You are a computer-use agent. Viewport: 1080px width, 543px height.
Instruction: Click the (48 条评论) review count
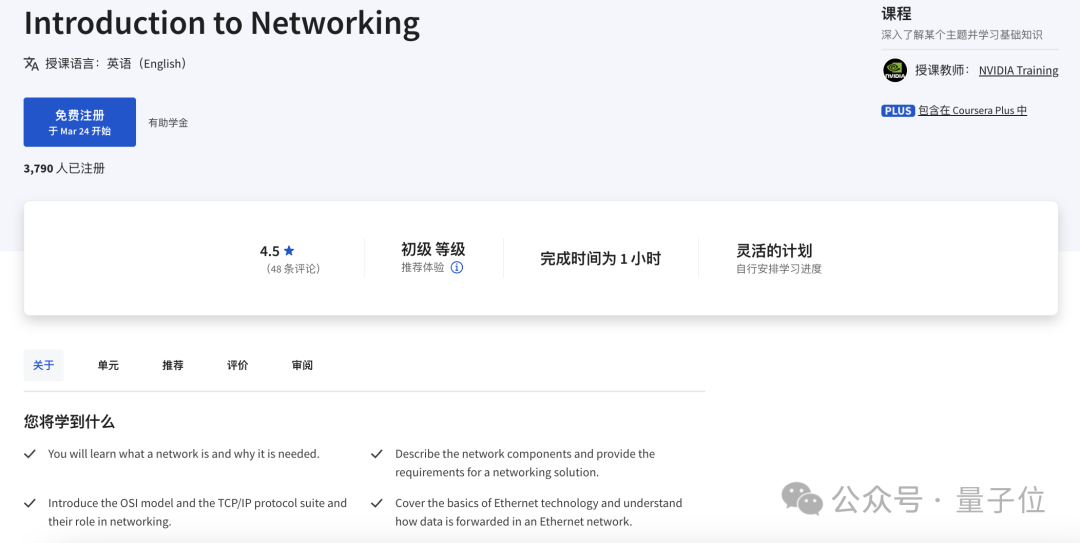(293, 269)
